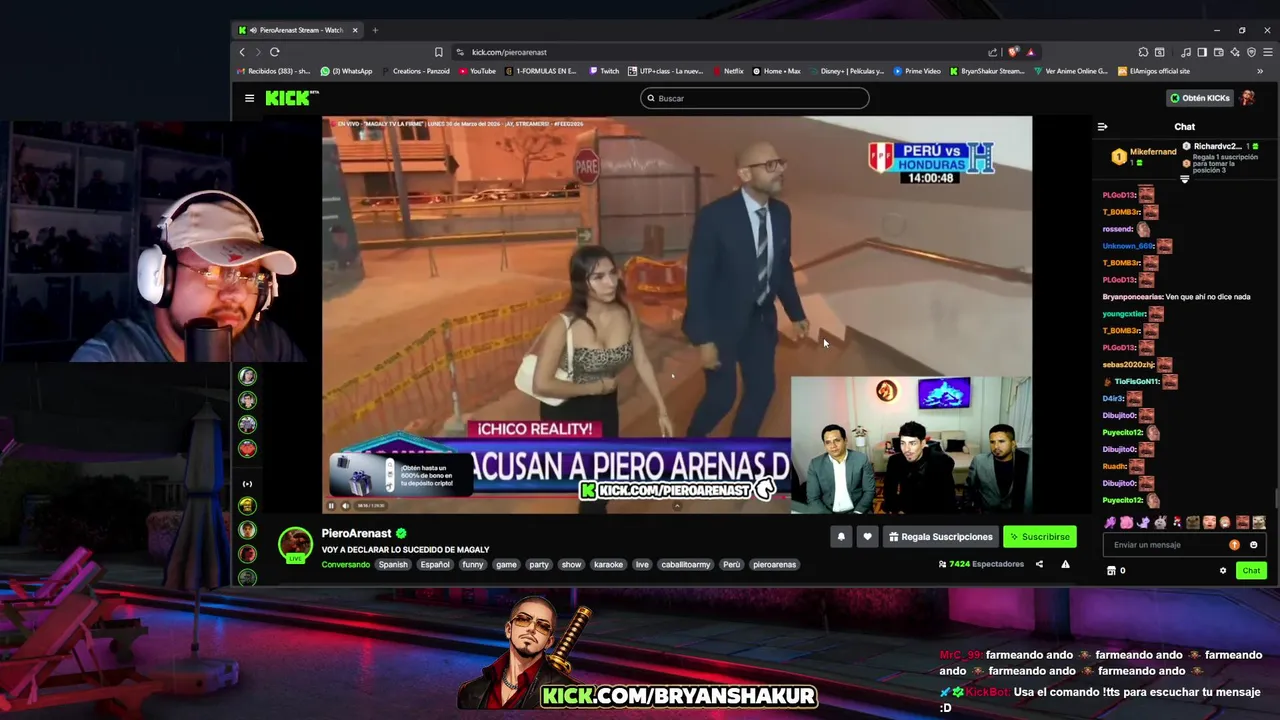Image resolution: width=1280 pixels, height=720 pixels.
Task: Click Mikefernand top gifter entry
Action: pos(1145,156)
